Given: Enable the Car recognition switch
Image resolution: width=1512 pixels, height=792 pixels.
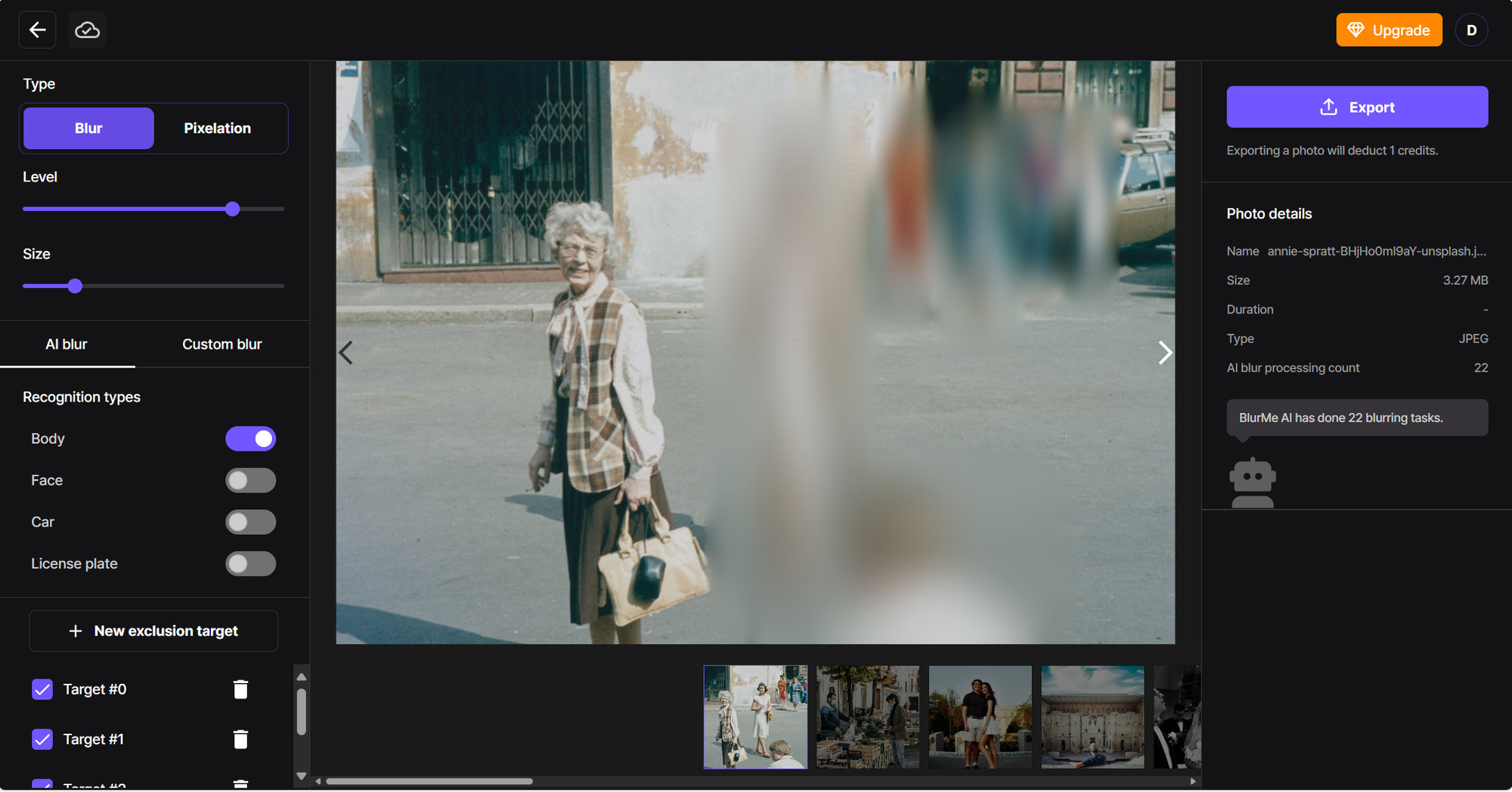Looking at the screenshot, I should (x=250, y=522).
